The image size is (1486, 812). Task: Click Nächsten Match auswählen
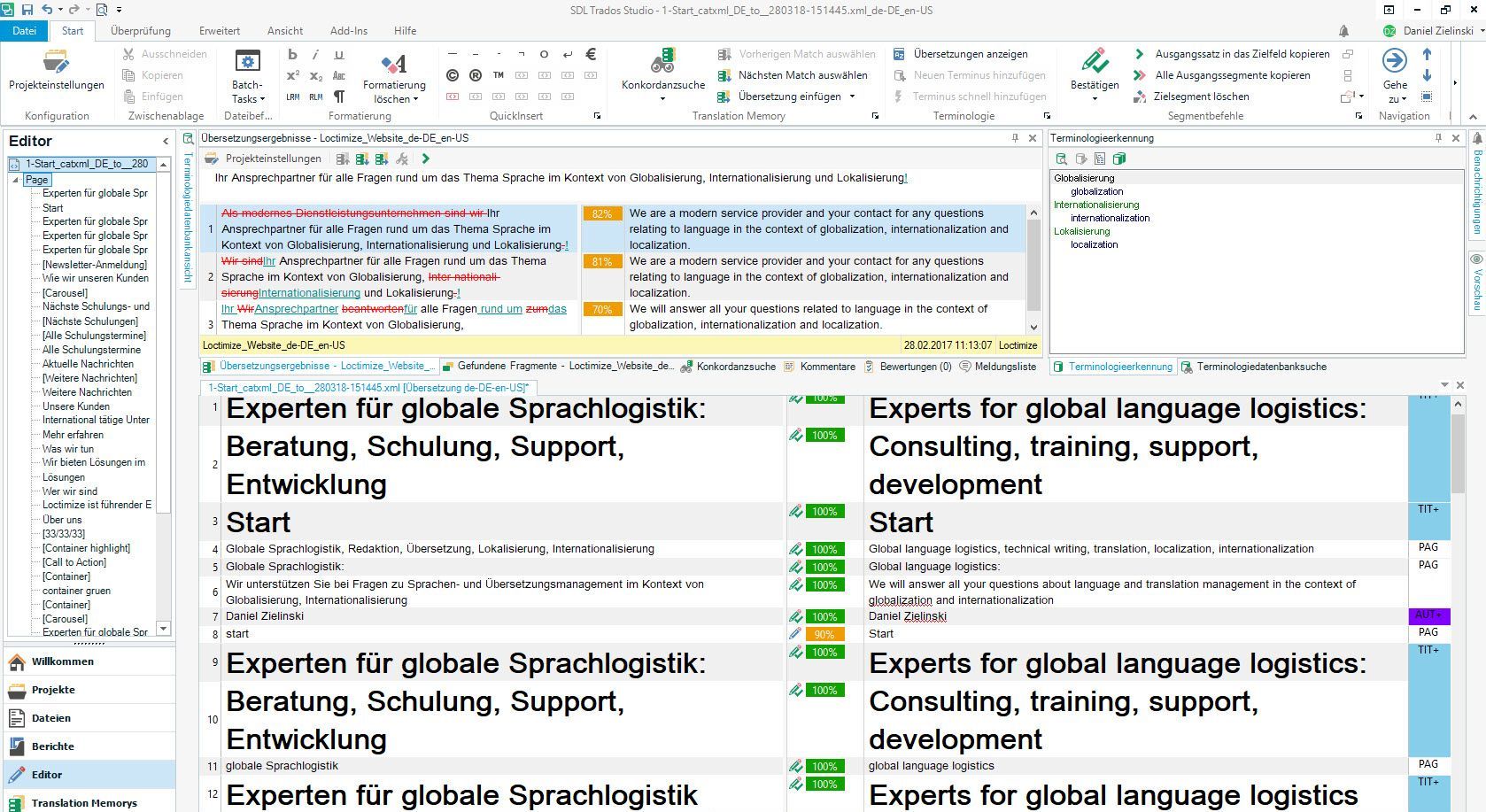[793, 75]
